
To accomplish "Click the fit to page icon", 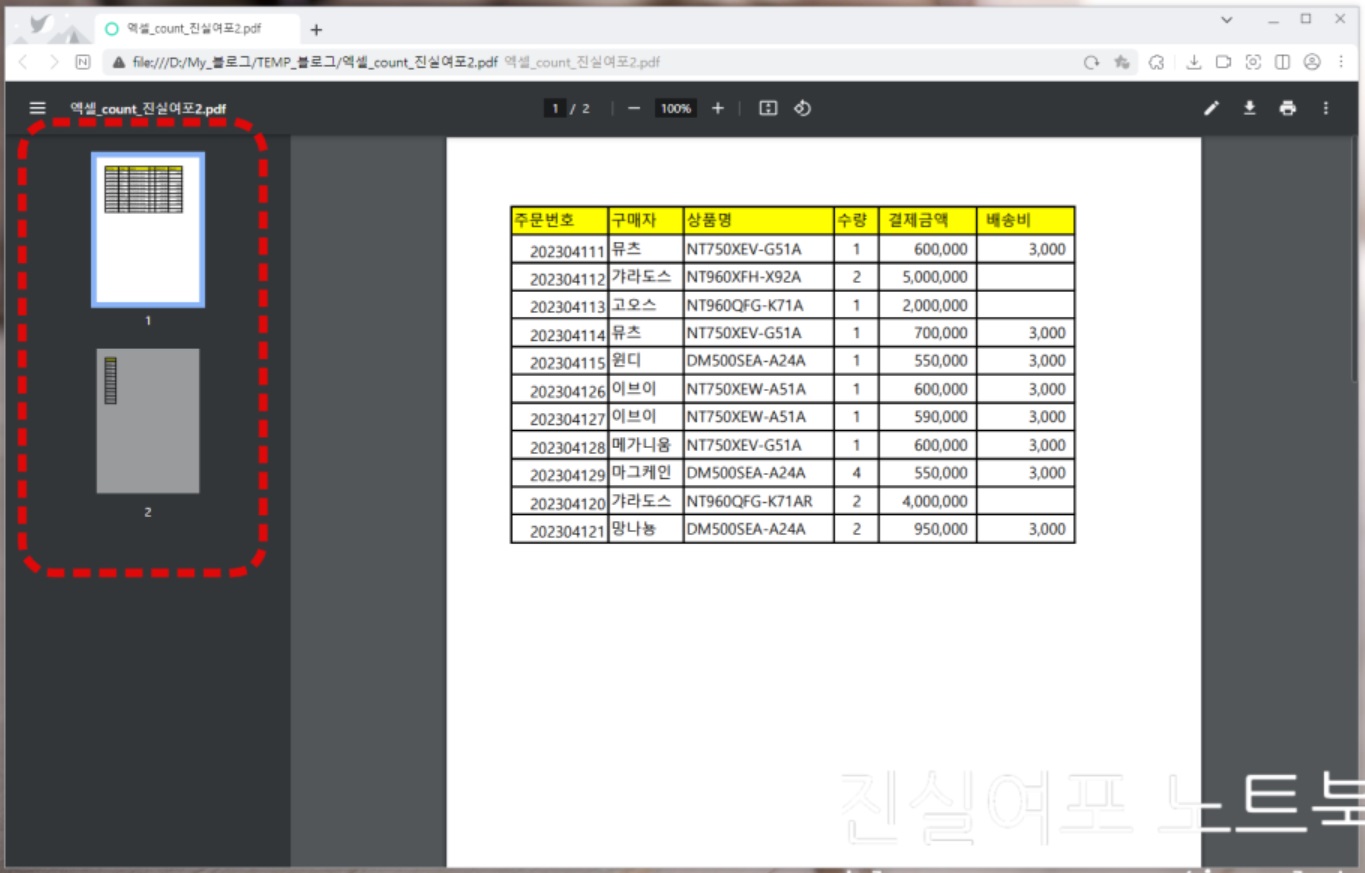I will (x=768, y=108).
